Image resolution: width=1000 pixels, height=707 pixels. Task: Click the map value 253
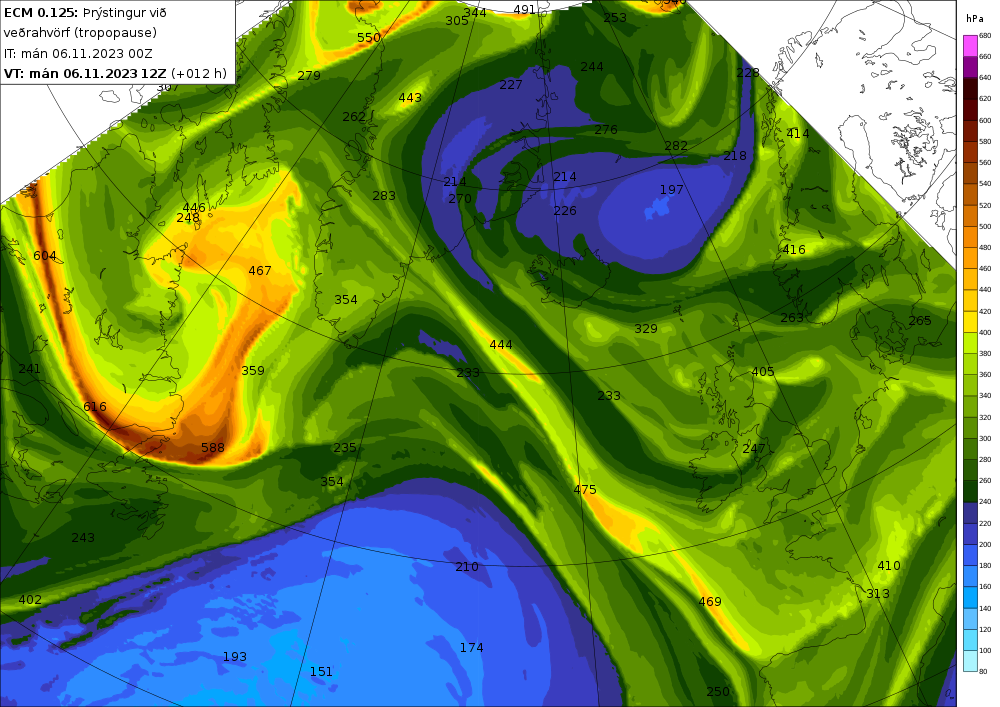point(615,18)
